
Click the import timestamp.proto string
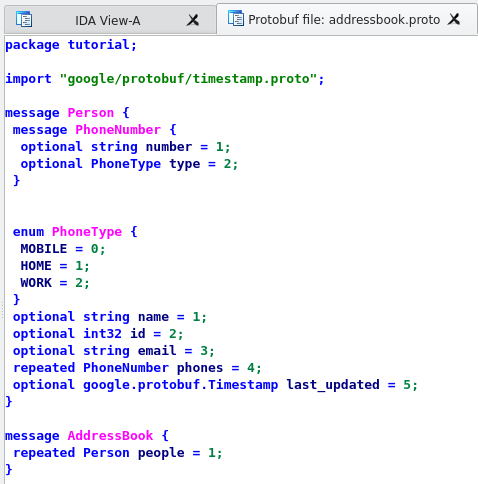coord(188,79)
